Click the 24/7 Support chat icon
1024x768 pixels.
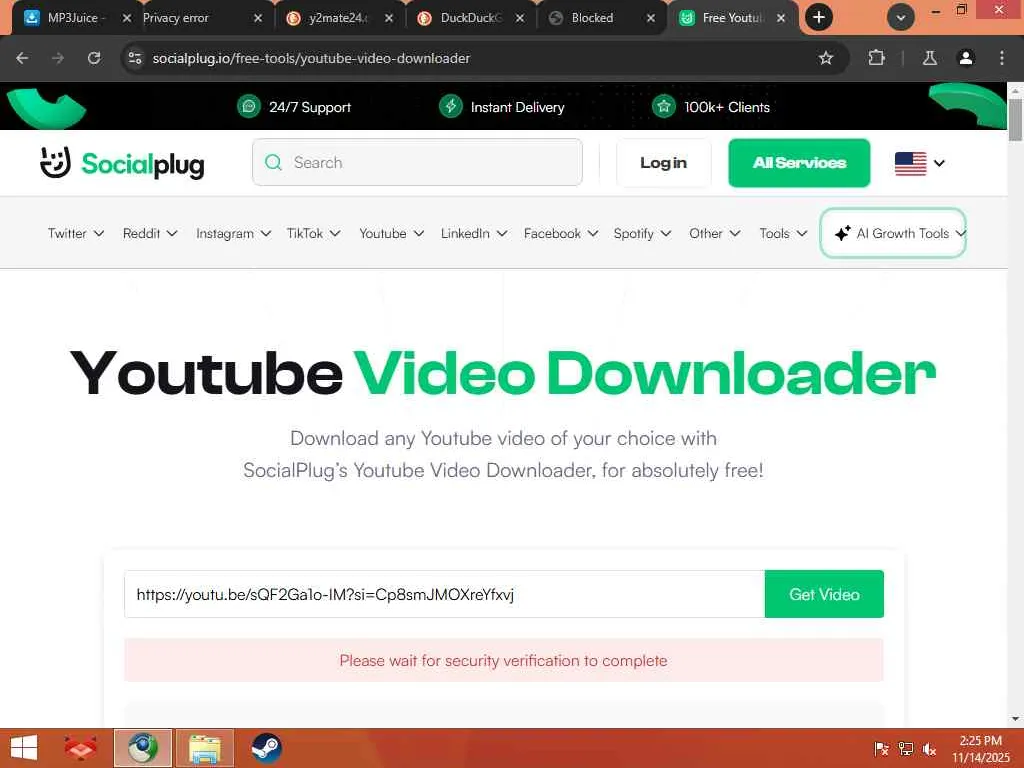coord(248,106)
